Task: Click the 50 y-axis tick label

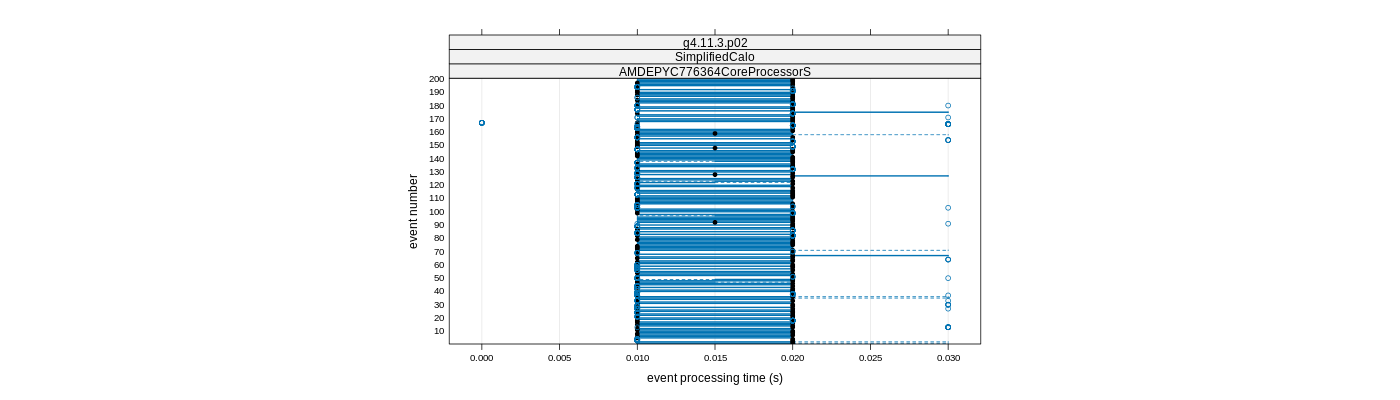Action: (x=439, y=278)
